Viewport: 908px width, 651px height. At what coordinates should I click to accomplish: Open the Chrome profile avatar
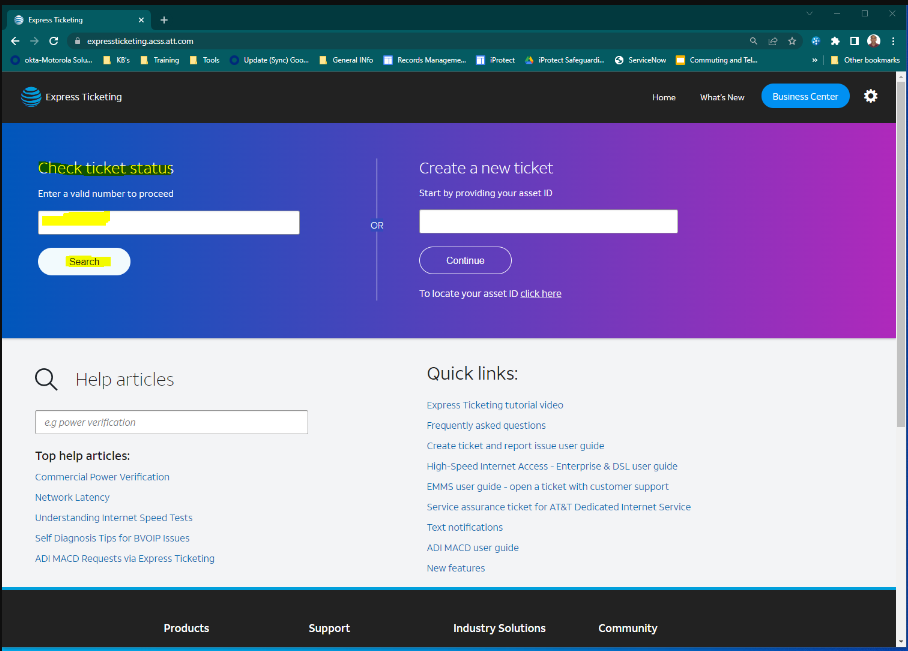point(874,41)
